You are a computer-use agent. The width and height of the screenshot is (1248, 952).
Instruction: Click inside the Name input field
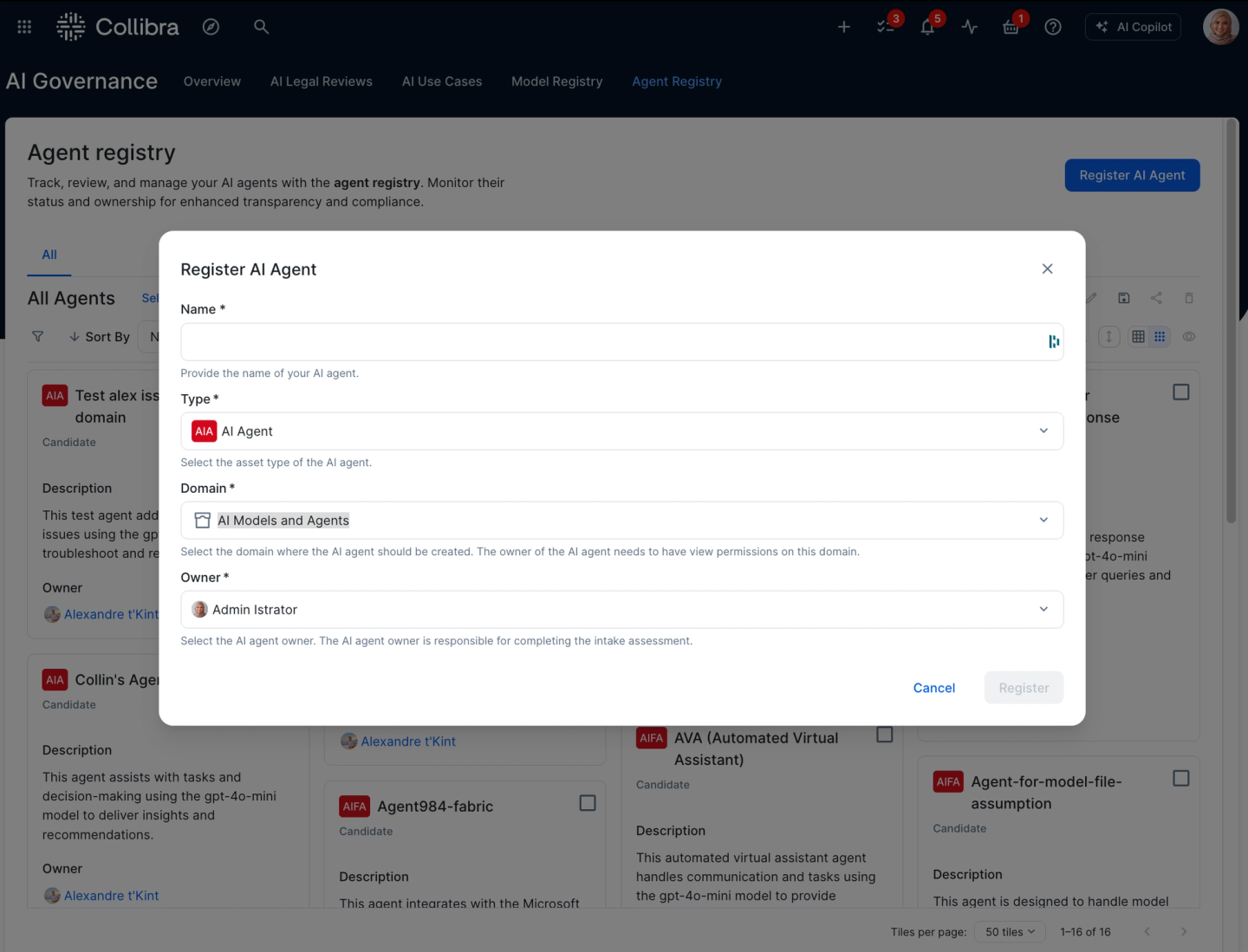coord(607,341)
